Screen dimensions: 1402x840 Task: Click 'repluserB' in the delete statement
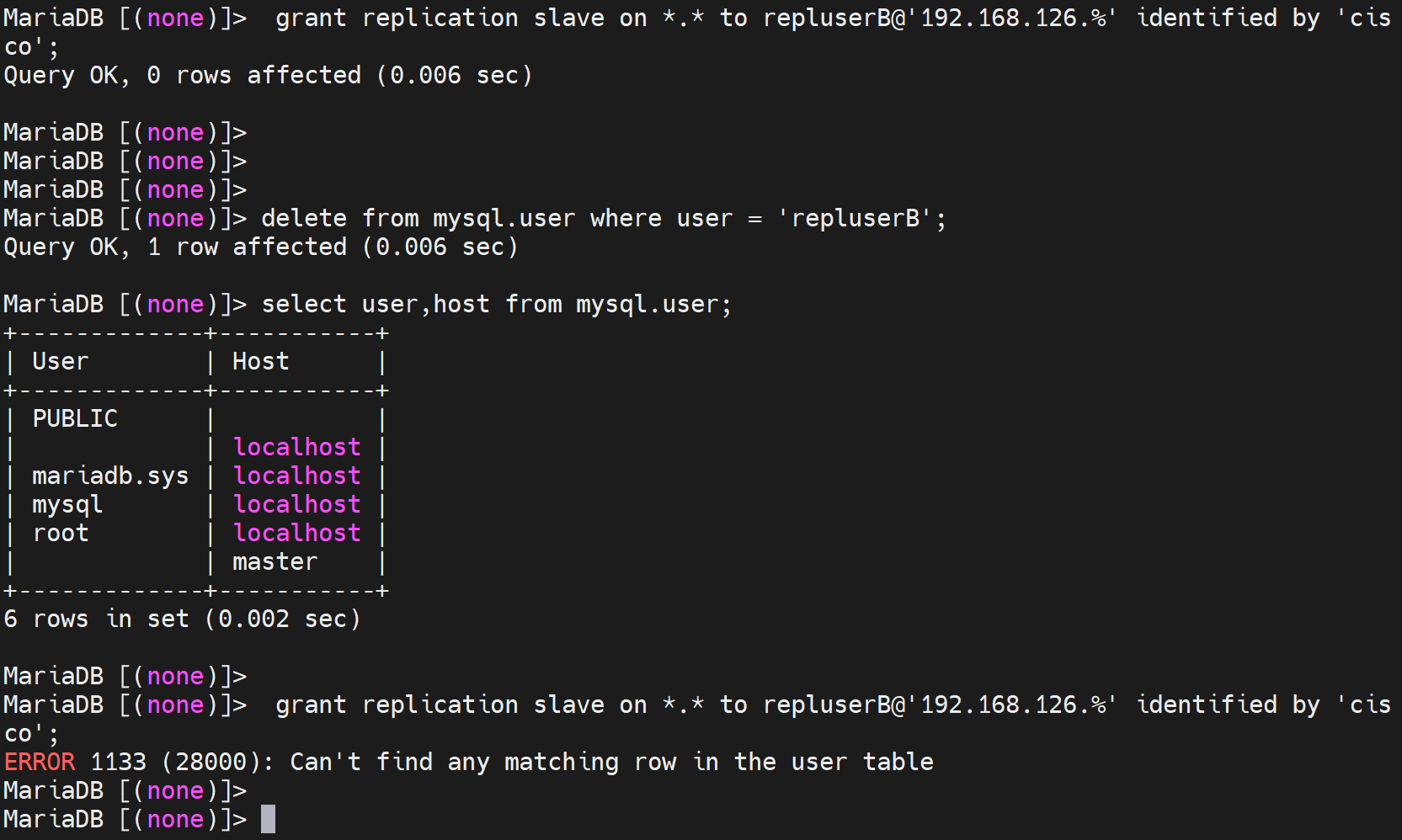click(x=856, y=218)
